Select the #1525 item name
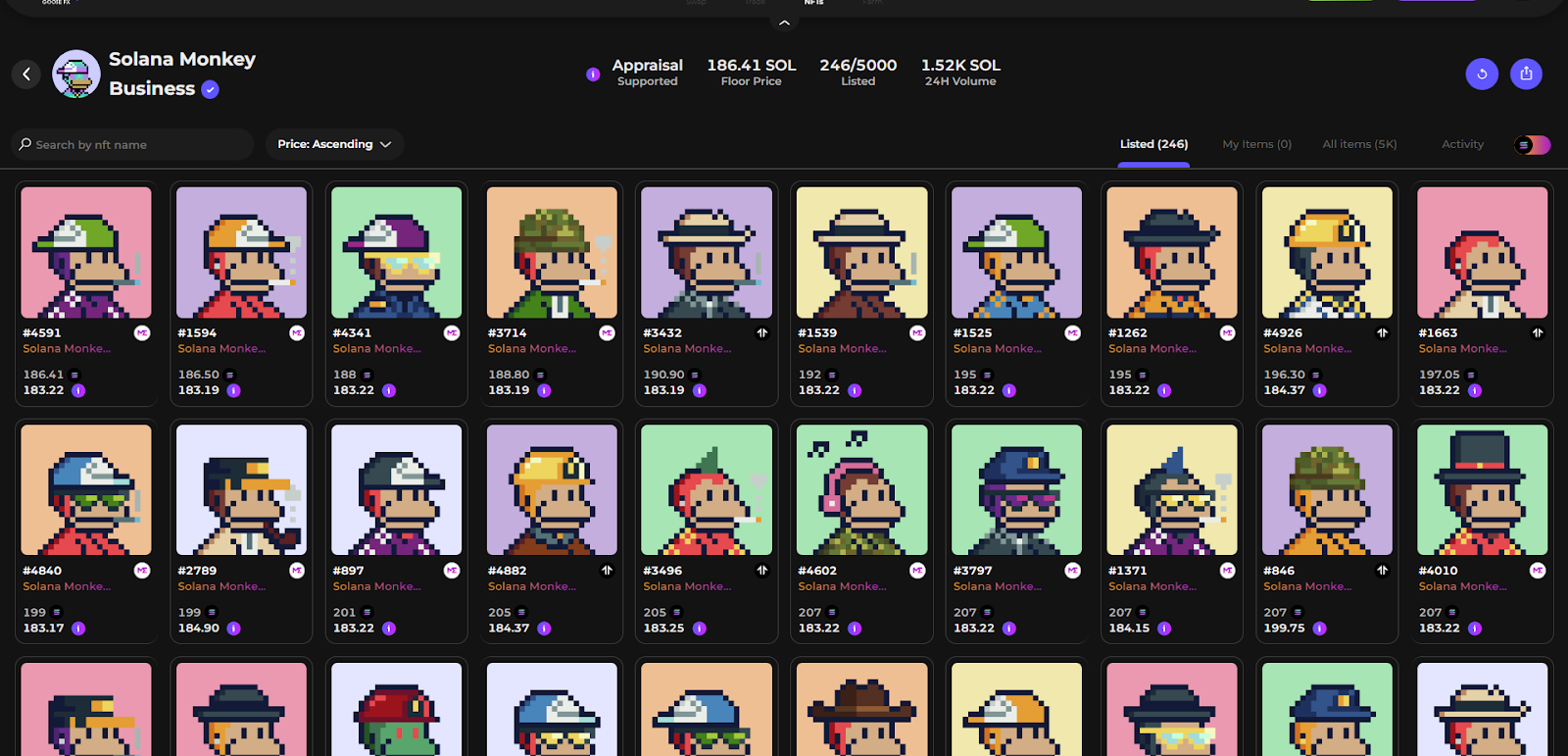The height and width of the screenshot is (756, 1568). [972, 333]
